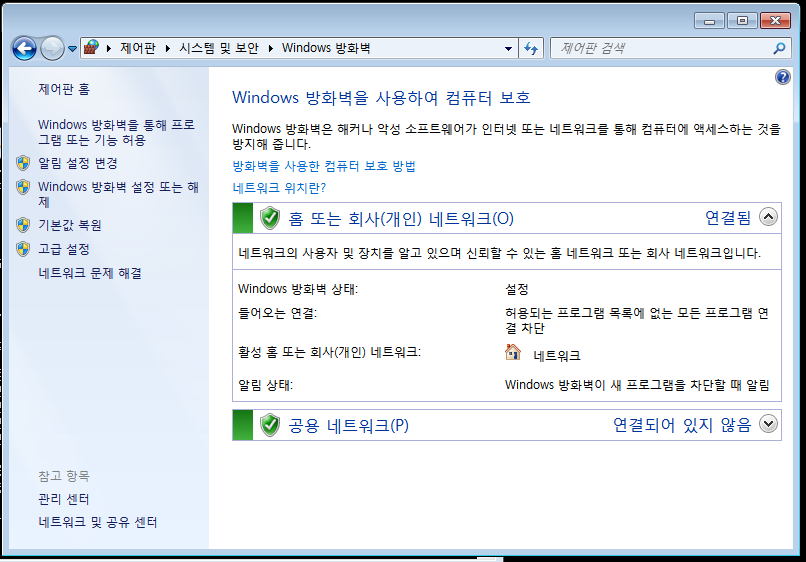The width and height of the screenshot is (806, 562).
Task: Select 제어판 in the breadcrumb path
Action: click(138, 48)
